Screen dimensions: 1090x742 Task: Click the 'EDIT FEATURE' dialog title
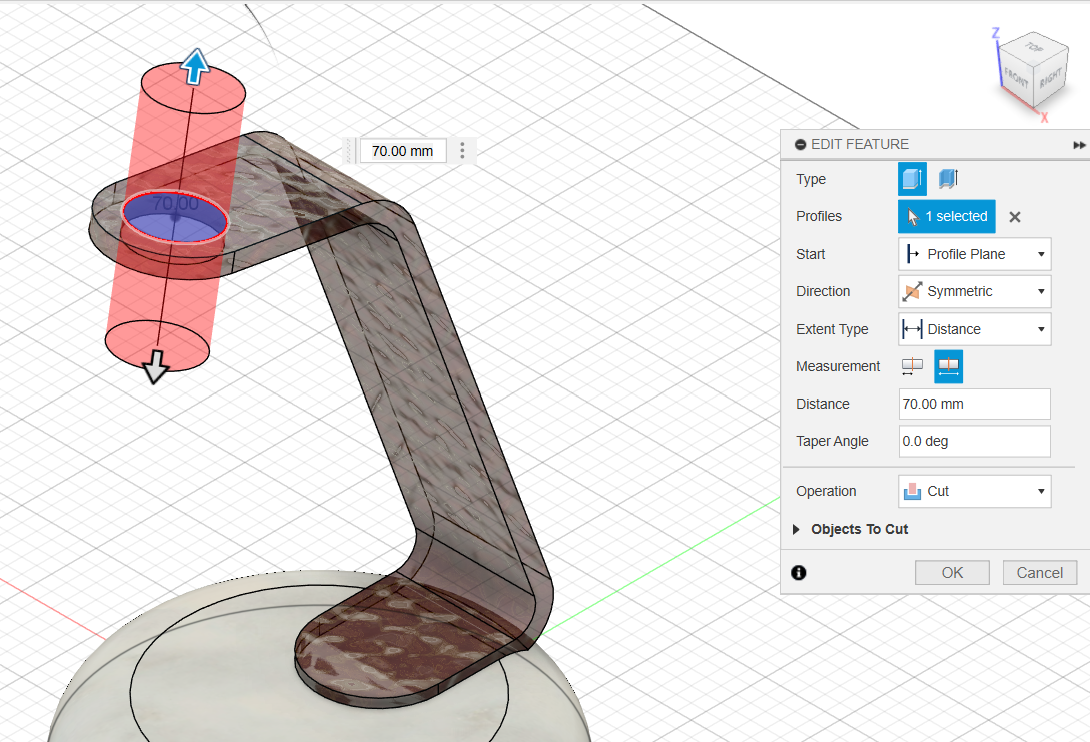pyautogui.click(x=860, y=145)
